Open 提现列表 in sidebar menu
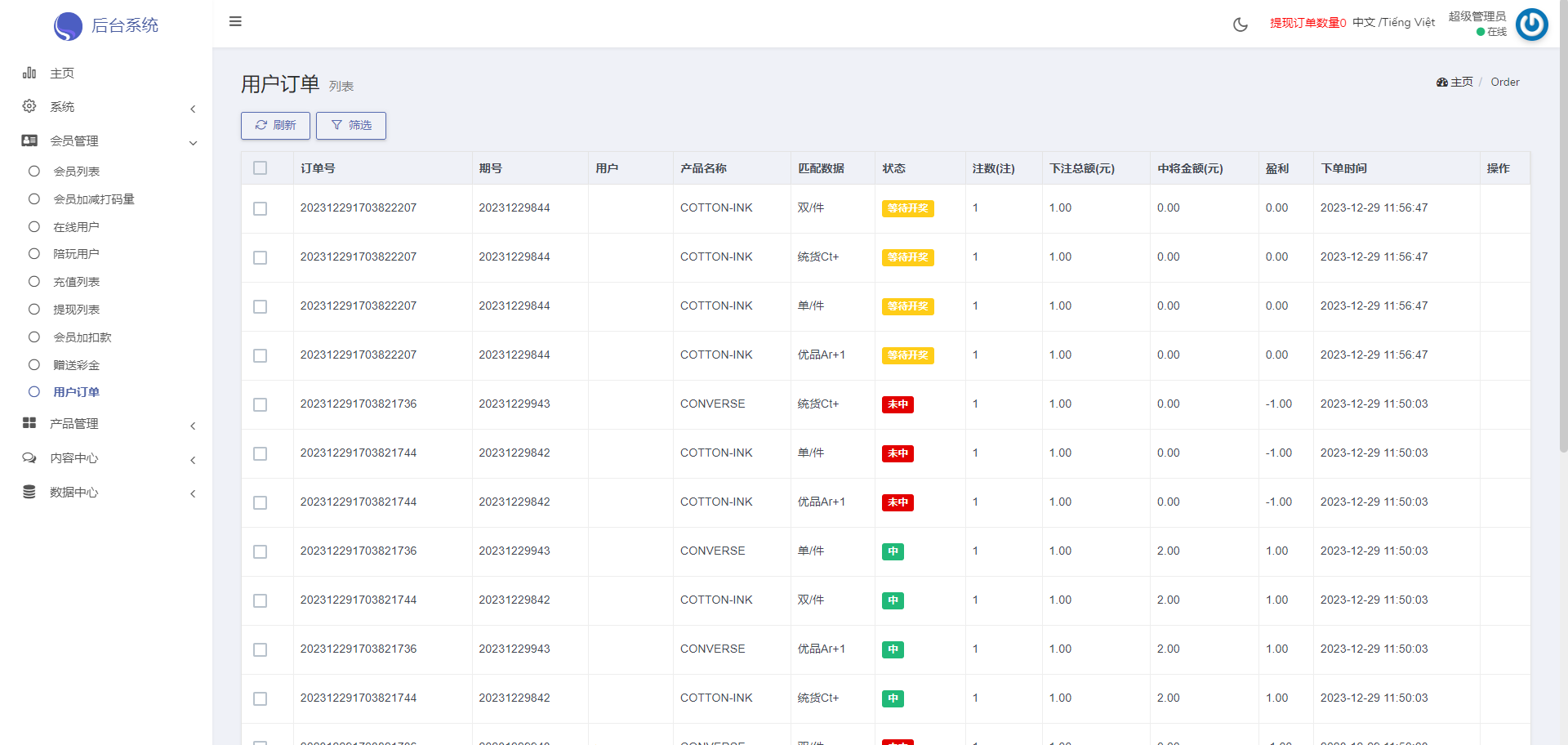The image size is (1568, 745). 76,310
